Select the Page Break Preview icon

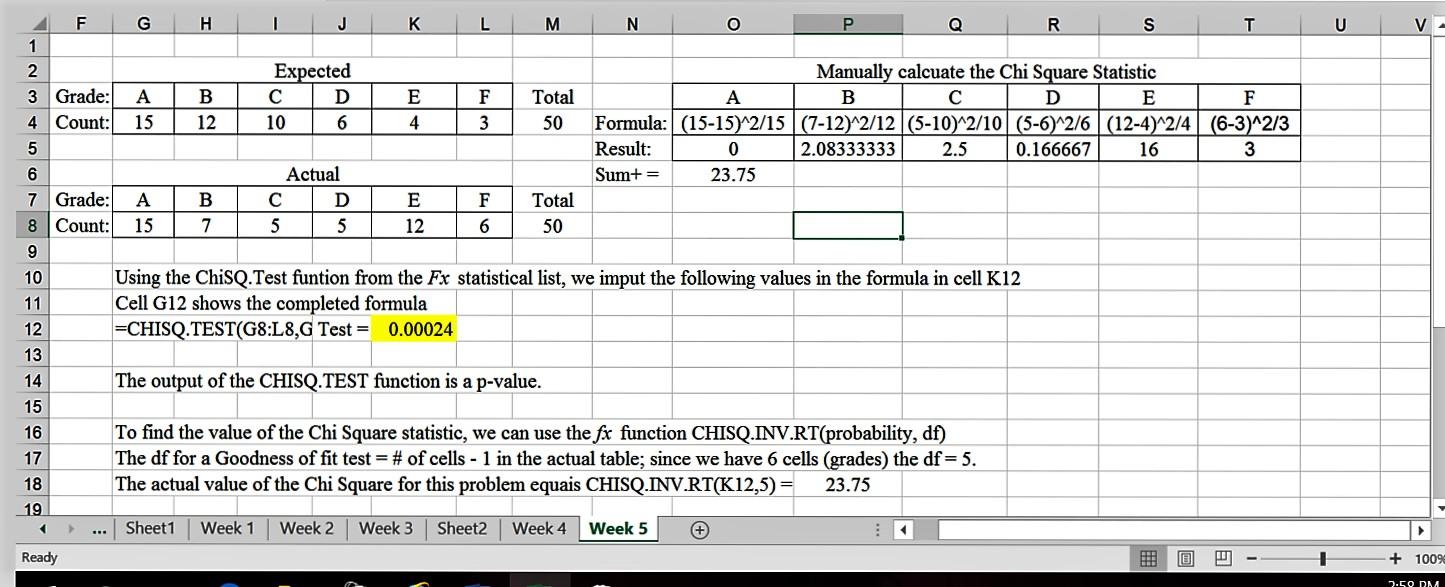(x=1223, y=558)
